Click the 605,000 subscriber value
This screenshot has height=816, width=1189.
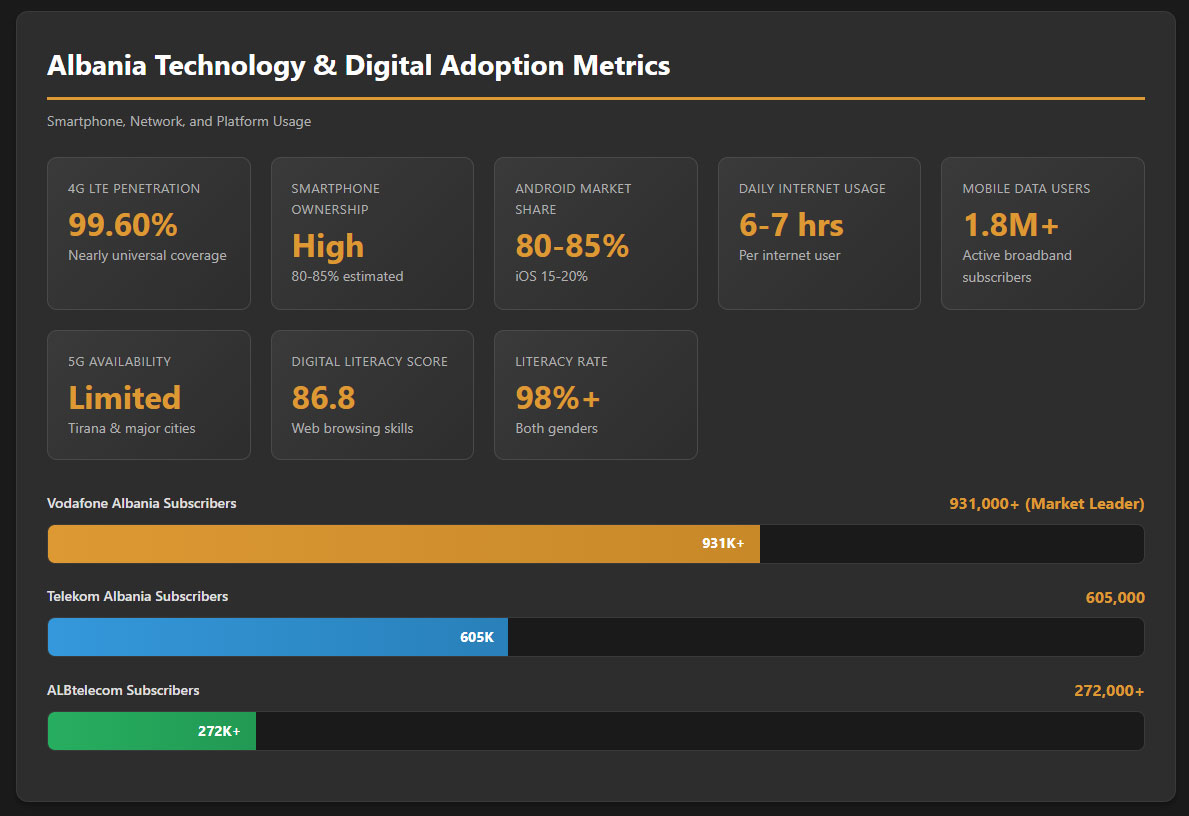(x=1114, y=598)
